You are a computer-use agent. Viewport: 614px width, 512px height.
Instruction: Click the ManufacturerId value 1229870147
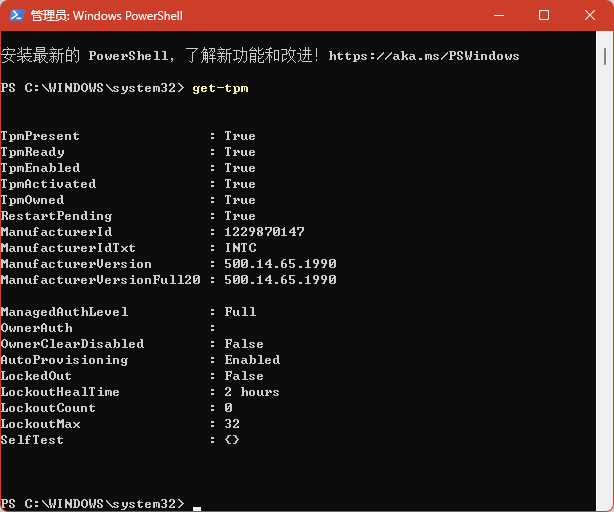point(264,232)
